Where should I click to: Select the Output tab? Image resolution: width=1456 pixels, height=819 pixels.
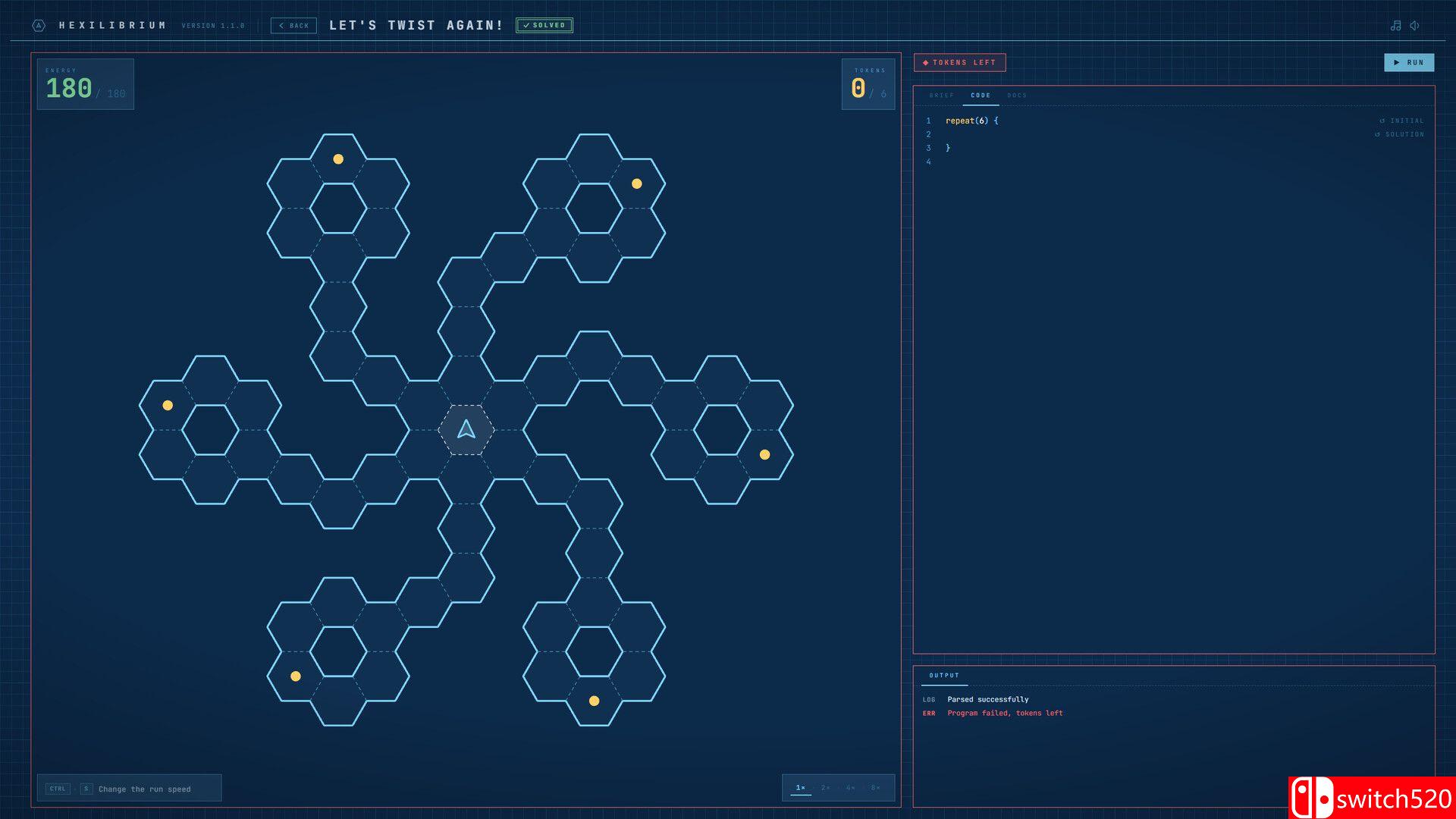944,676
